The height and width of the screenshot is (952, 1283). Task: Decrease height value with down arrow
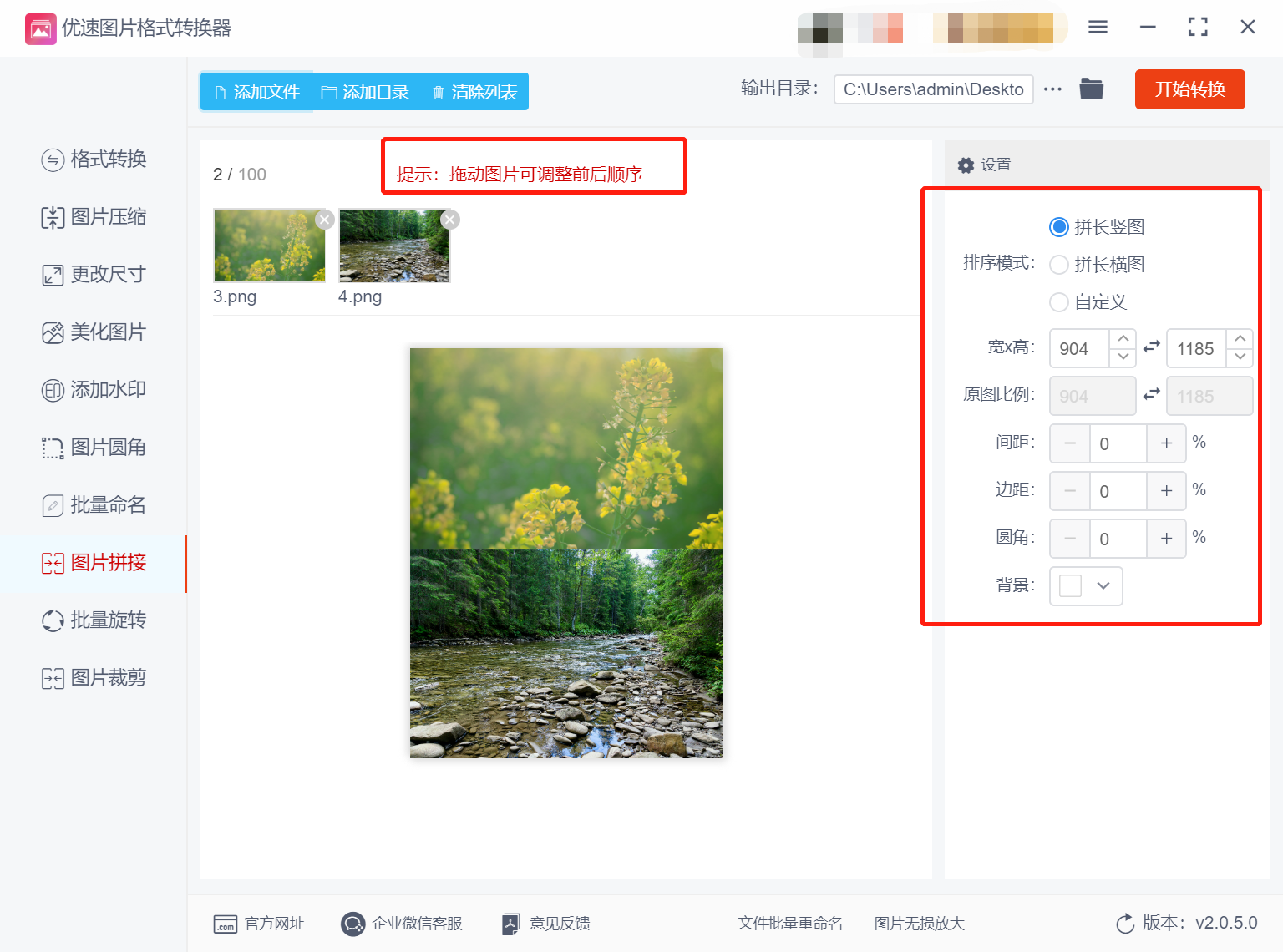point(1240,357)
